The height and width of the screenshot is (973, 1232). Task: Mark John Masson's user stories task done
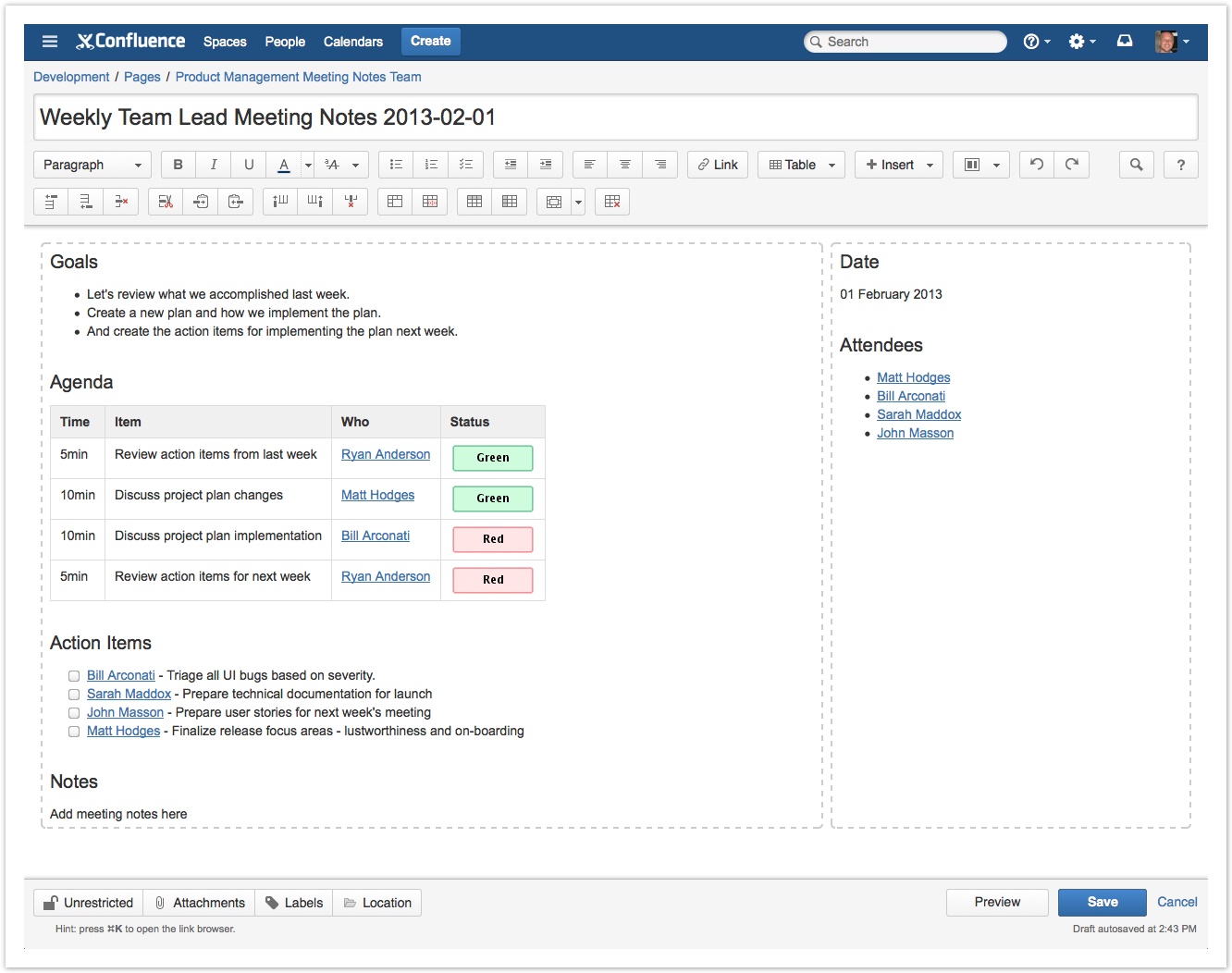click(74, 713)
